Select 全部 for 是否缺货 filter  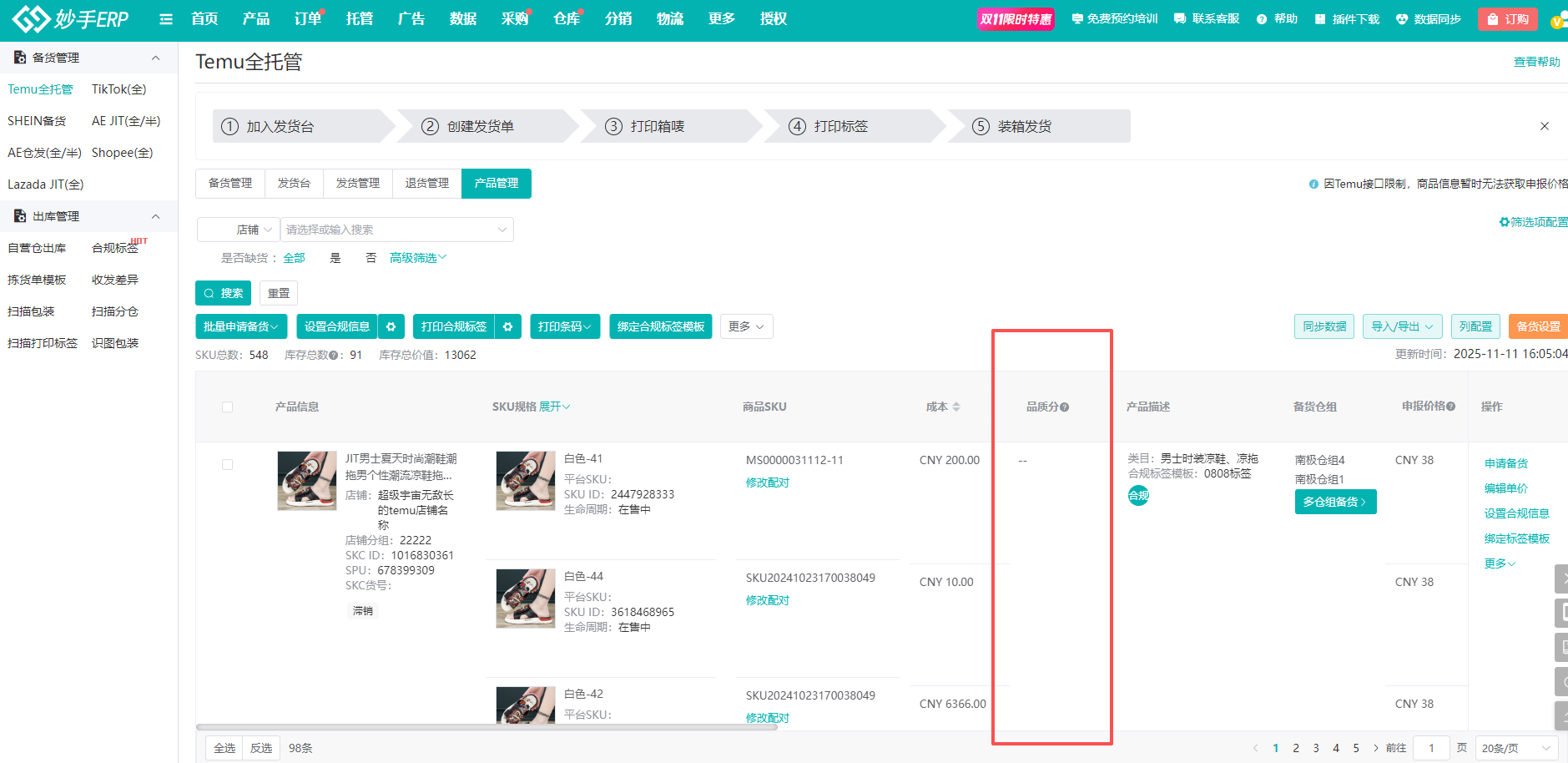click(x=294, y=258)
